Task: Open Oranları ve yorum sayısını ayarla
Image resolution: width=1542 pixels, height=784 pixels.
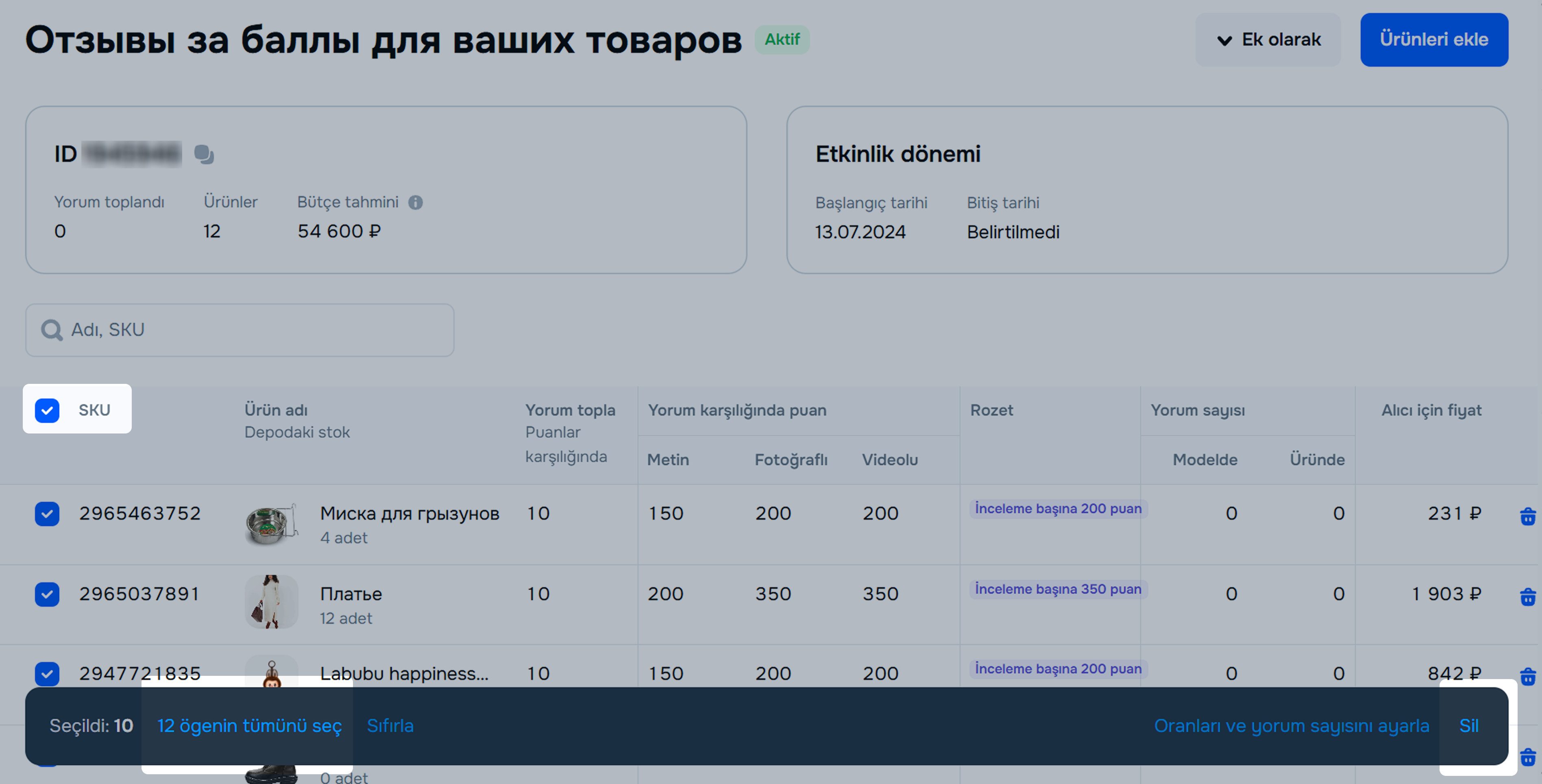Action: [1291, 725]
